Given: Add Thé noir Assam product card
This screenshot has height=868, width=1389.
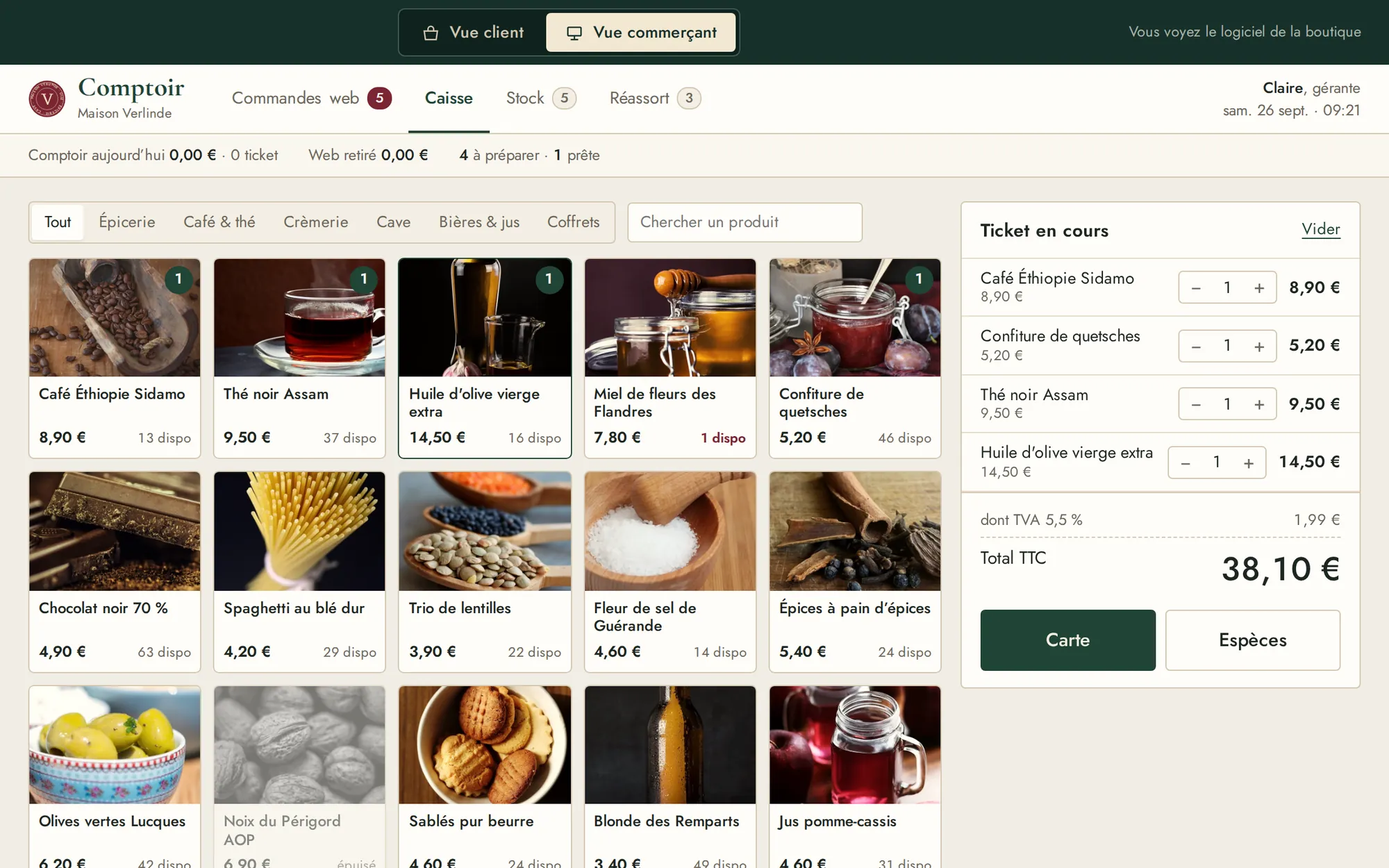Looking at the screenshot, I should coord(299,358).
